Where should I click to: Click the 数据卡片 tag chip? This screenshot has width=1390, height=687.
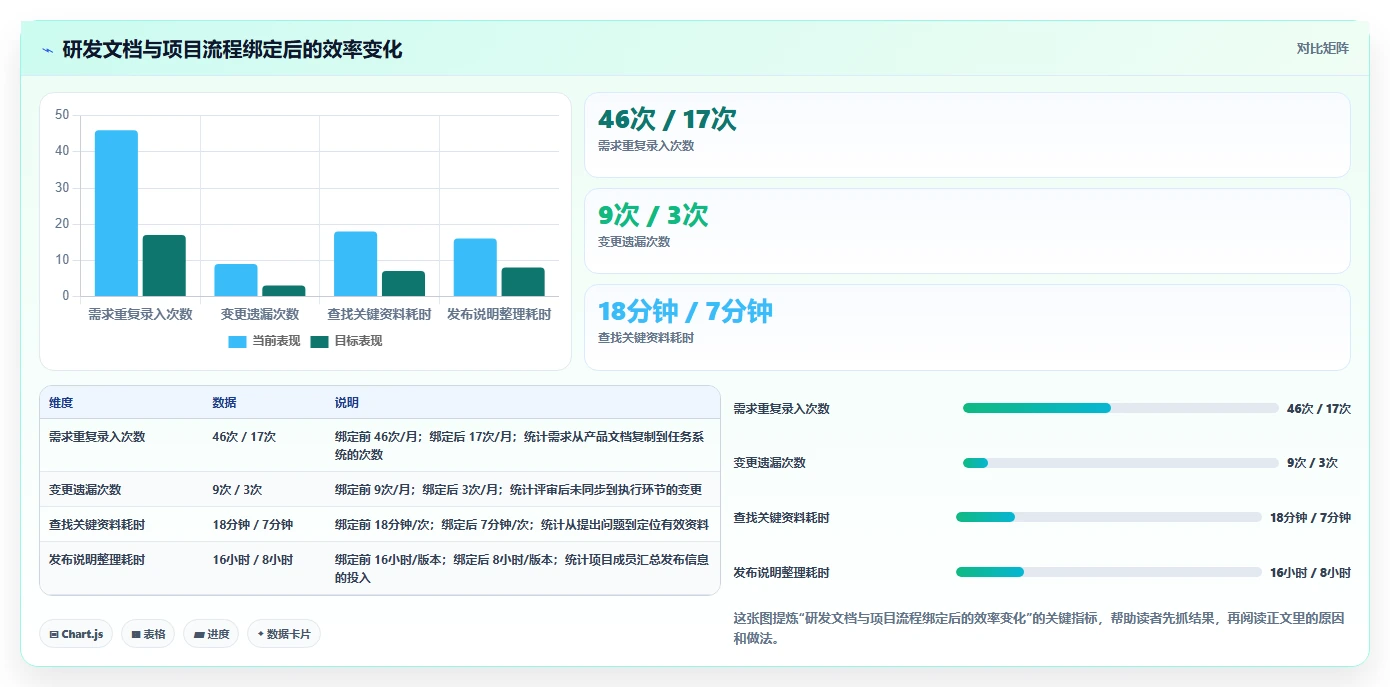click(284, 634)
